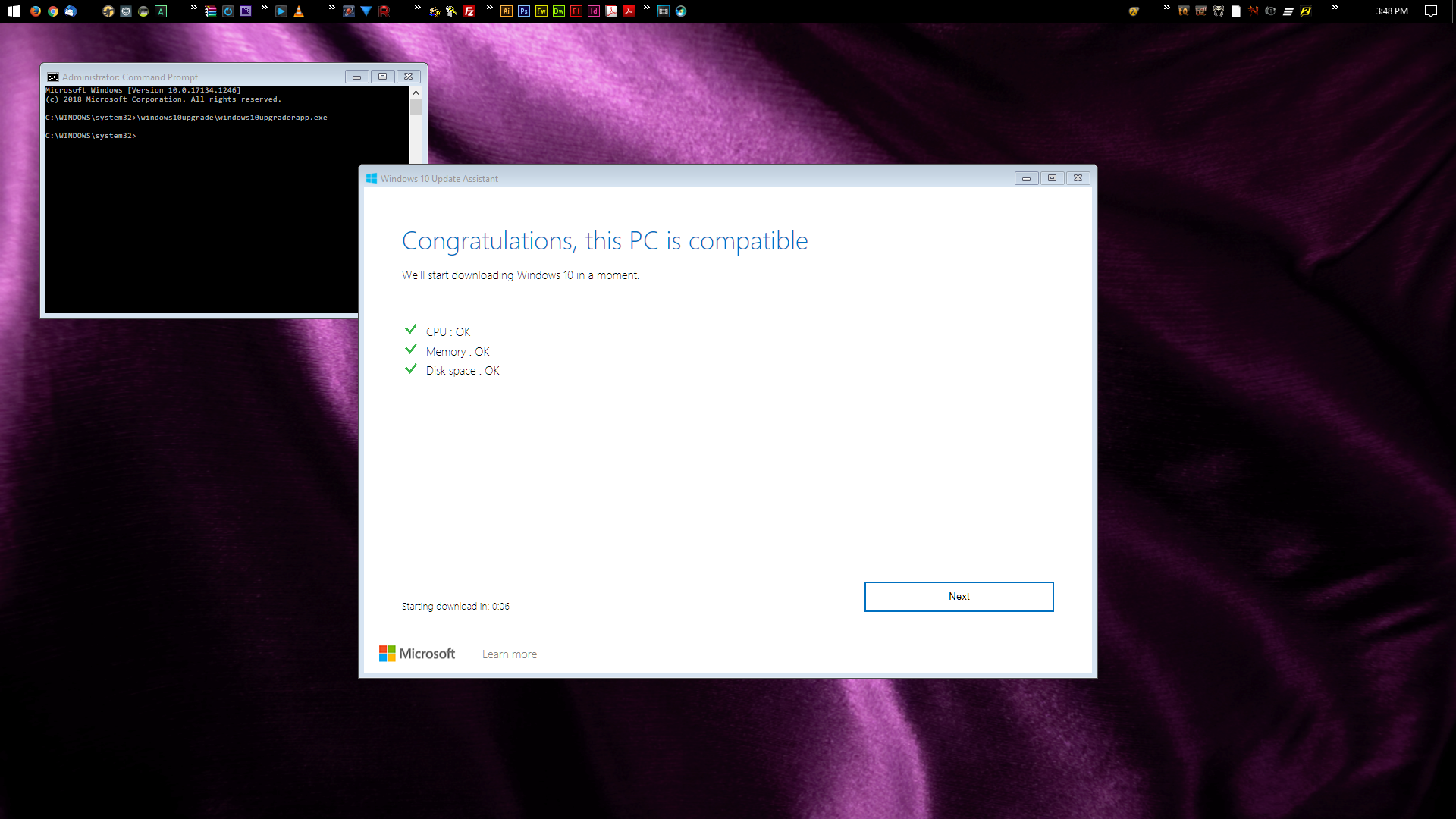This screenshot has width=1456, height=819.
Task: Expand overflow chevron right of VLC icon
Action: click(x=332, y=8)
